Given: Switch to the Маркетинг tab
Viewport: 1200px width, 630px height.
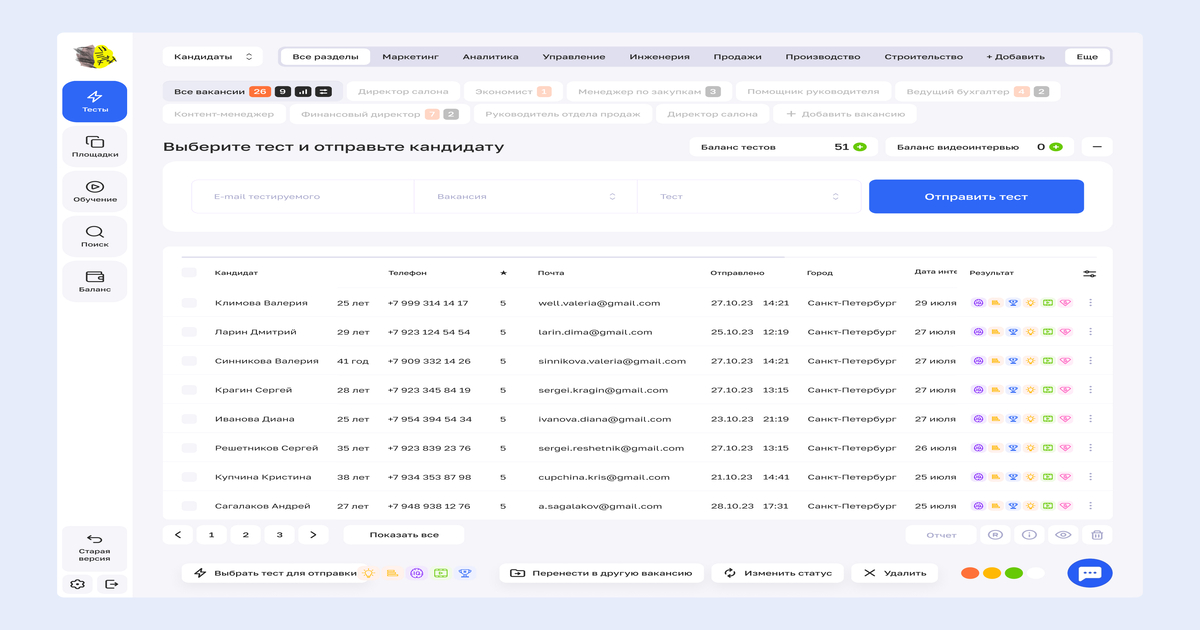Looking at the screenshot, I should tap(410, 57).
